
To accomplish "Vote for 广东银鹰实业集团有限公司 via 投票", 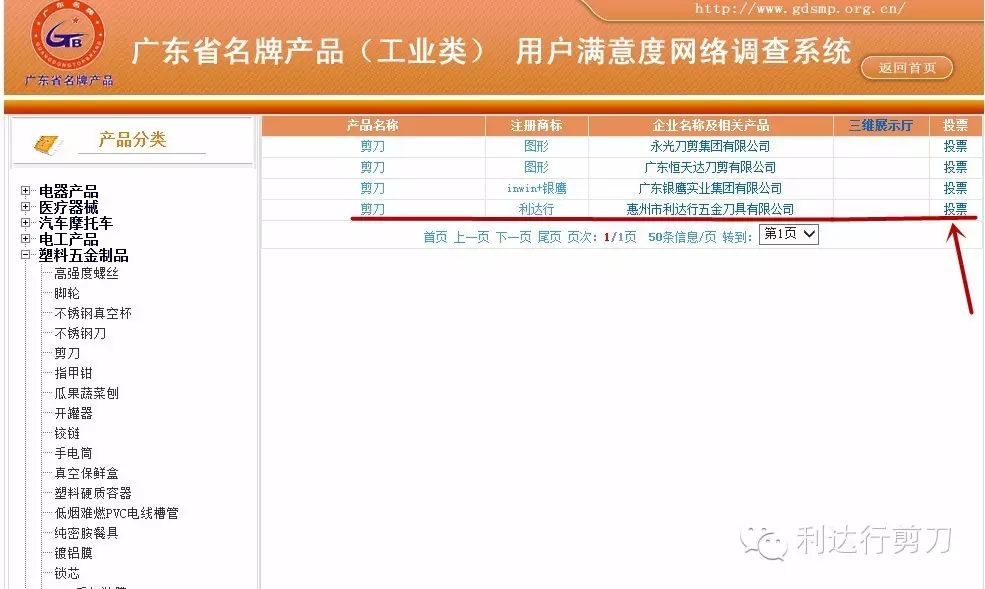I will [955, 188].
